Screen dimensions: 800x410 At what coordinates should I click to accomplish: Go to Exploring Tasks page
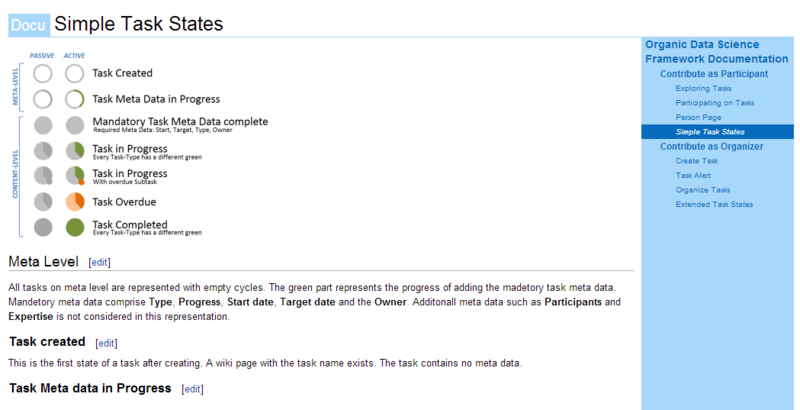tap(704, 88)
